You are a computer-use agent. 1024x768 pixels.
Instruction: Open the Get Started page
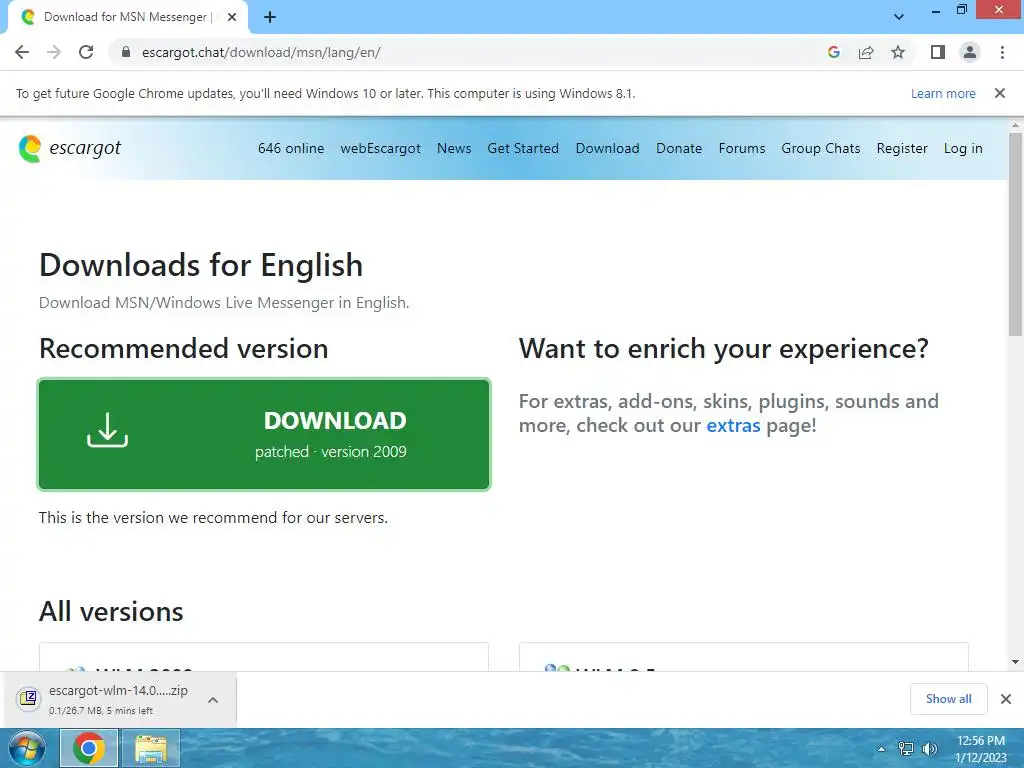coord(522,148)
